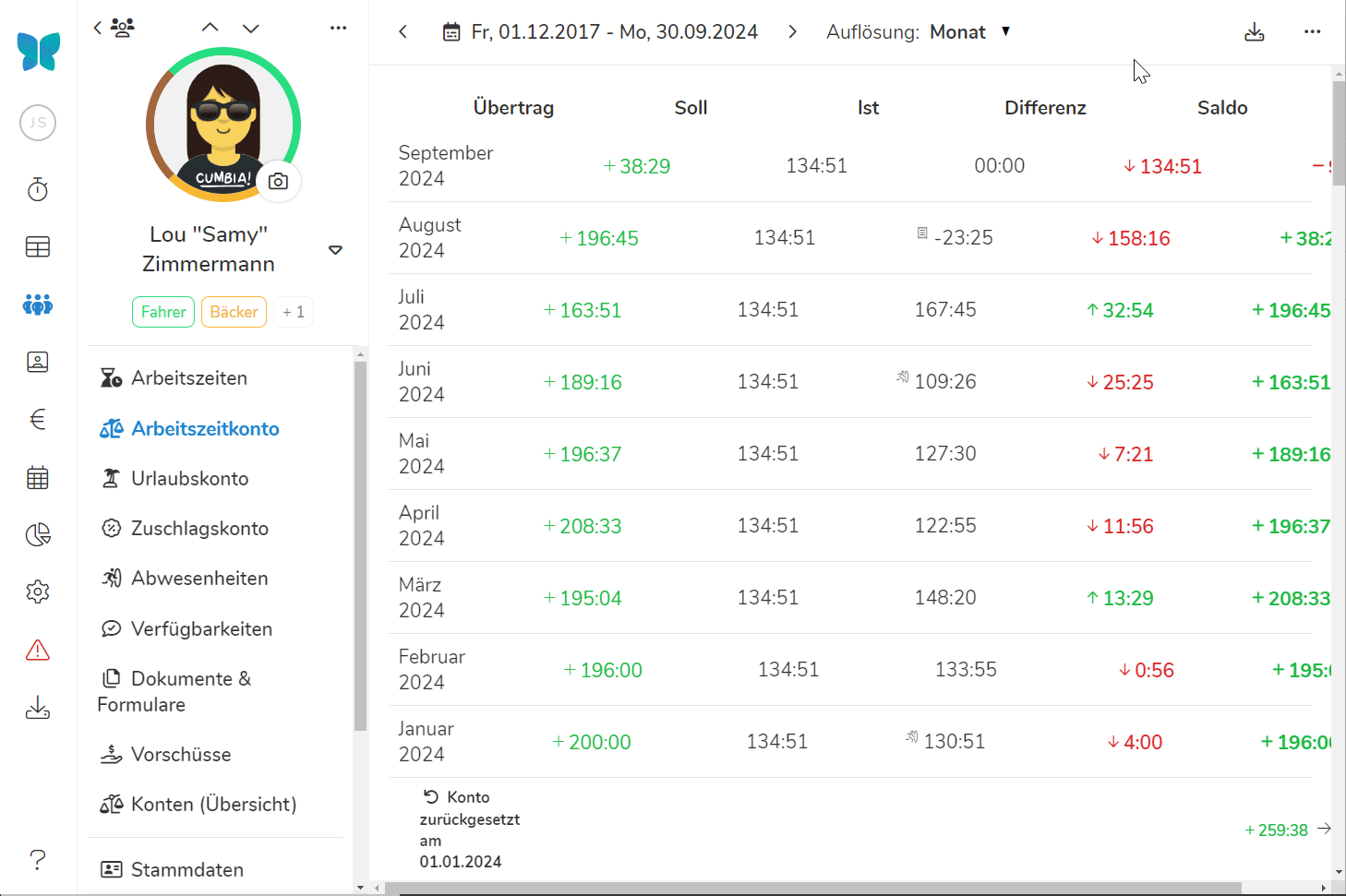The height and width of the screenshot is (896, 1346).
Task: Click the download icon in top toolbar
Action: 1254,32
